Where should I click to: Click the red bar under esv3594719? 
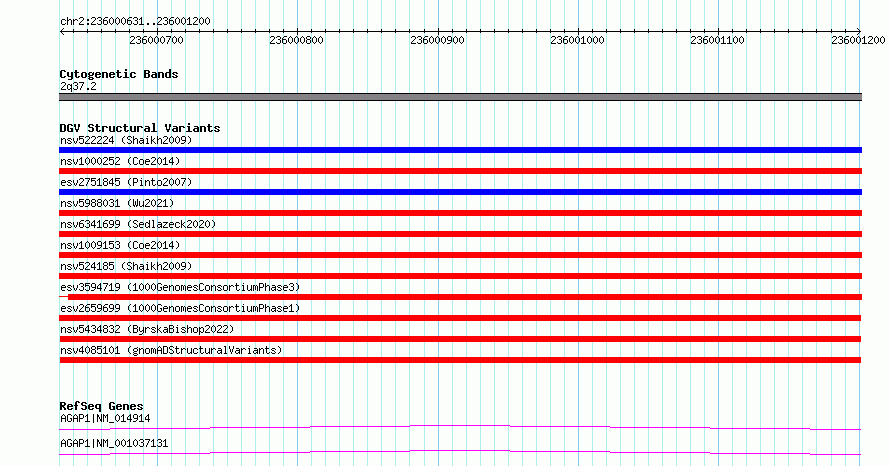point(460,297)
